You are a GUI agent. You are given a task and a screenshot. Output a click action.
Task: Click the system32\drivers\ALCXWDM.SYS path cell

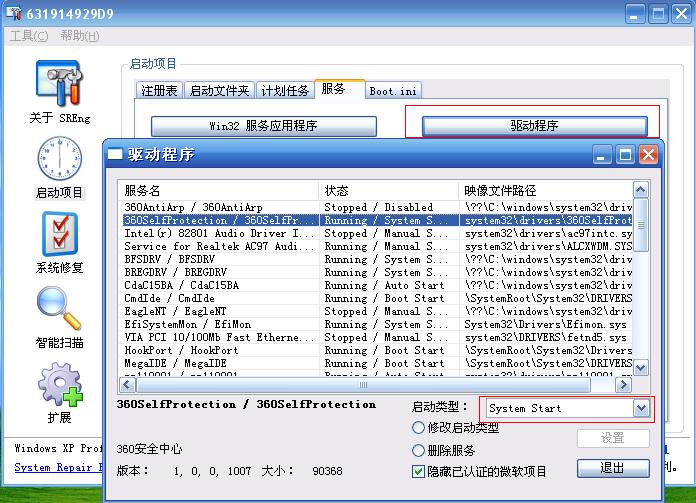point(548,246)
